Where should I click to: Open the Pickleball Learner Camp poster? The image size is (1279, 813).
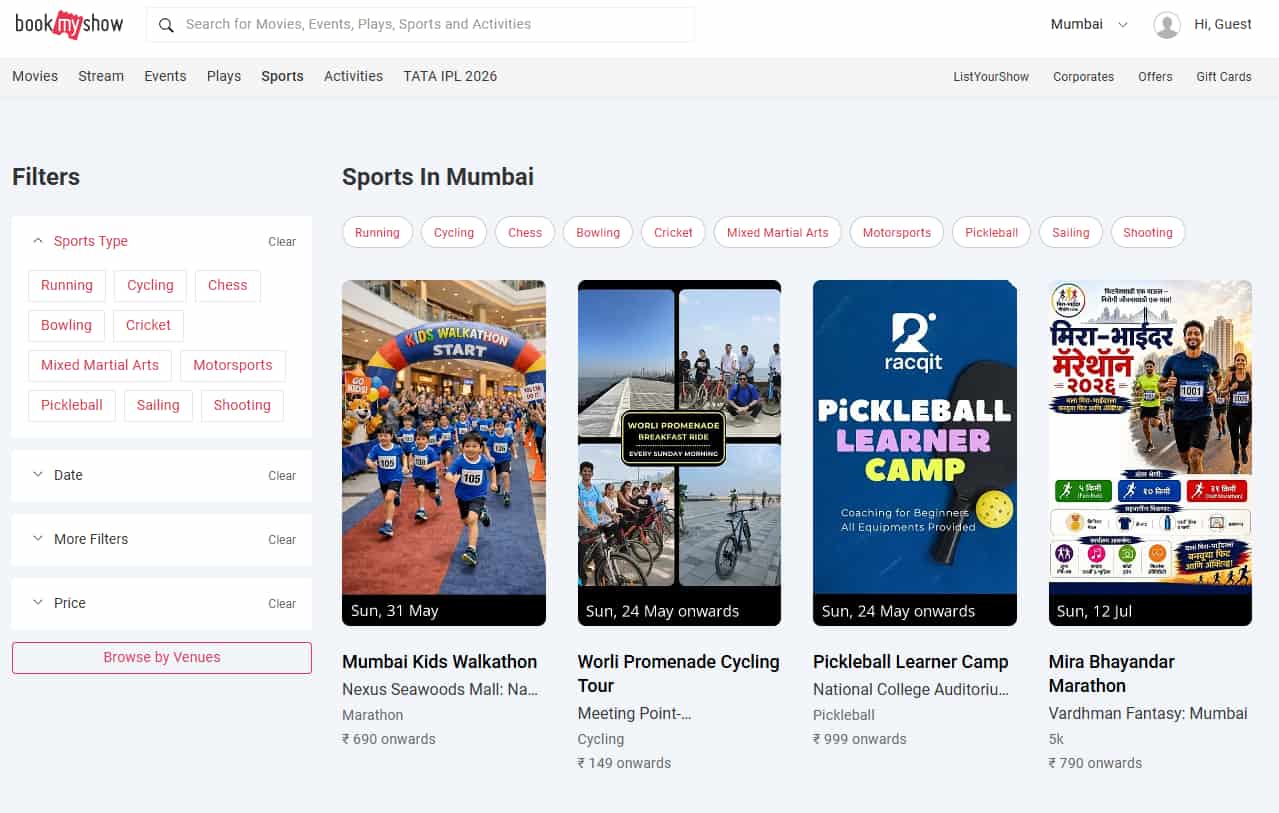click(x=915, y=453)
